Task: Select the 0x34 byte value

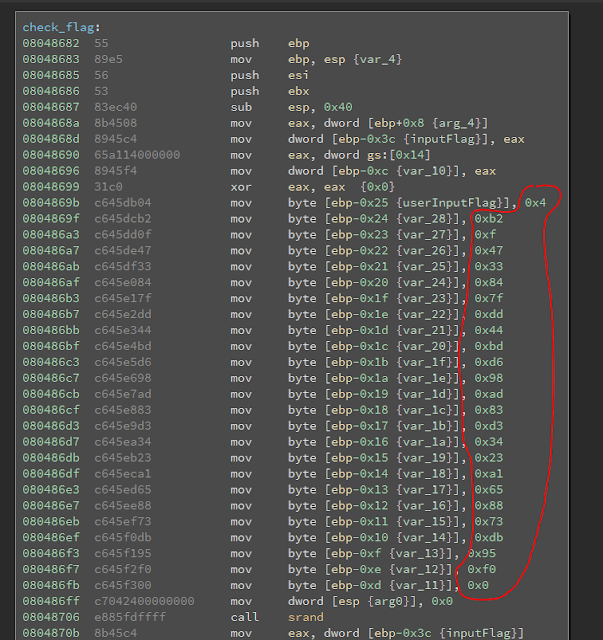Action: [x=489, y=442]
